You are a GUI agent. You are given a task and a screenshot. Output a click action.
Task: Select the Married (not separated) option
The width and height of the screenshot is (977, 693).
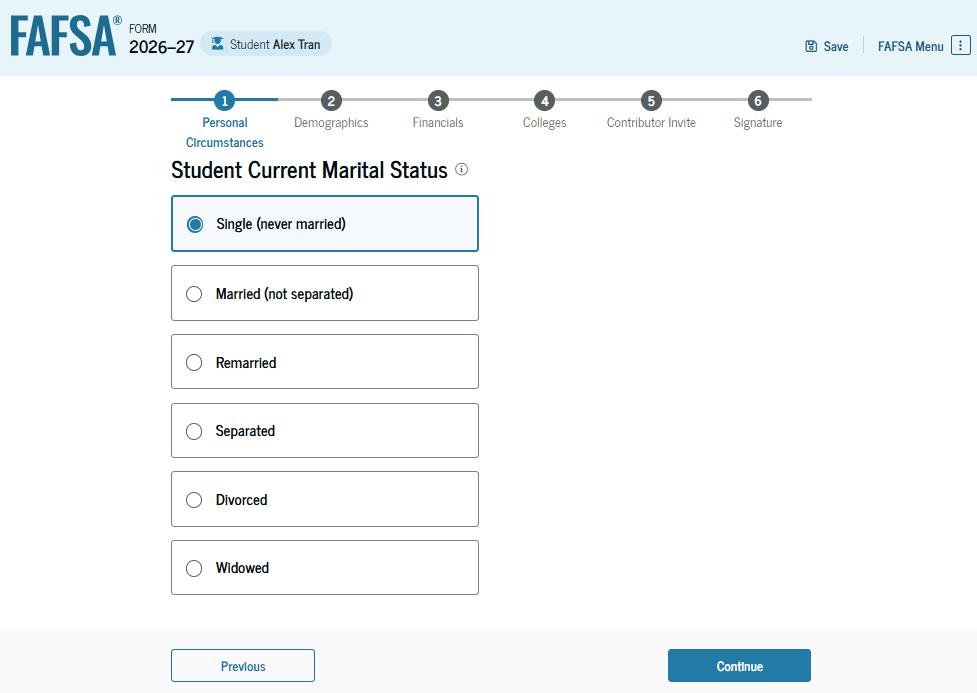[325, 294]
